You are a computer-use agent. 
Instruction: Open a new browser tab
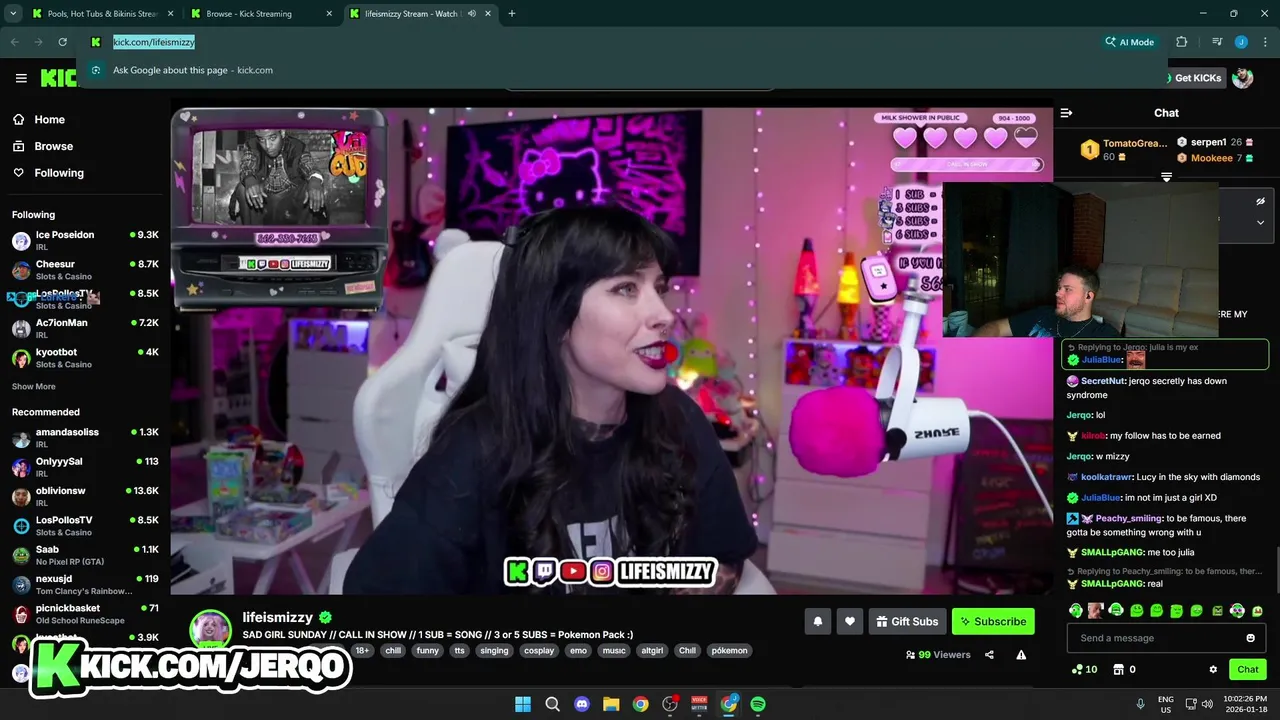[512, 14]
